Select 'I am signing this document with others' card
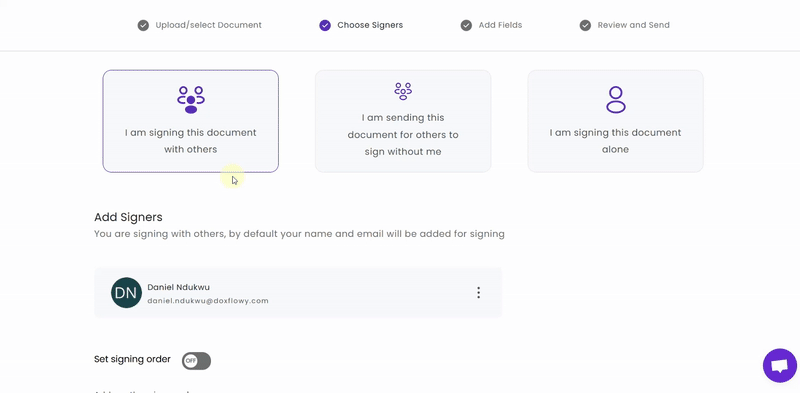 (191, 121)
